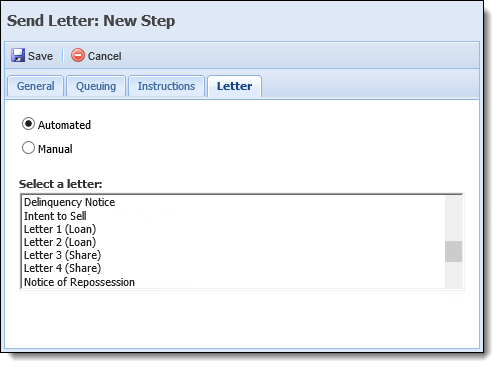Click the scrollbar track above the thumb

[453, 218]
